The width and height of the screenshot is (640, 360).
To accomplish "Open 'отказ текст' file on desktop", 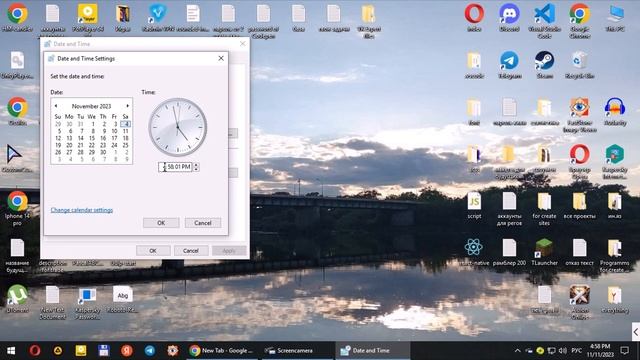I will pyautogui.click(x=580, y=252).
